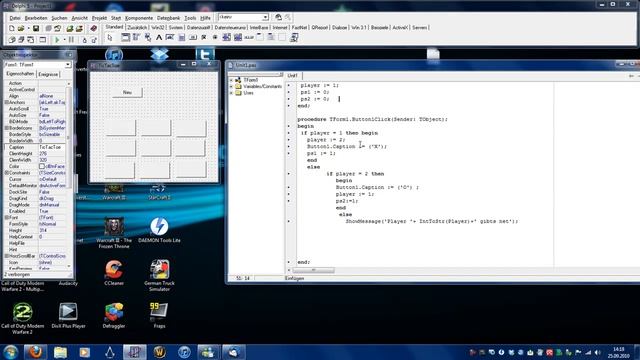Switch to the System palette tab
Image resolution: width=640 pixels, height=360 pixels.
(x=176, y=28)
